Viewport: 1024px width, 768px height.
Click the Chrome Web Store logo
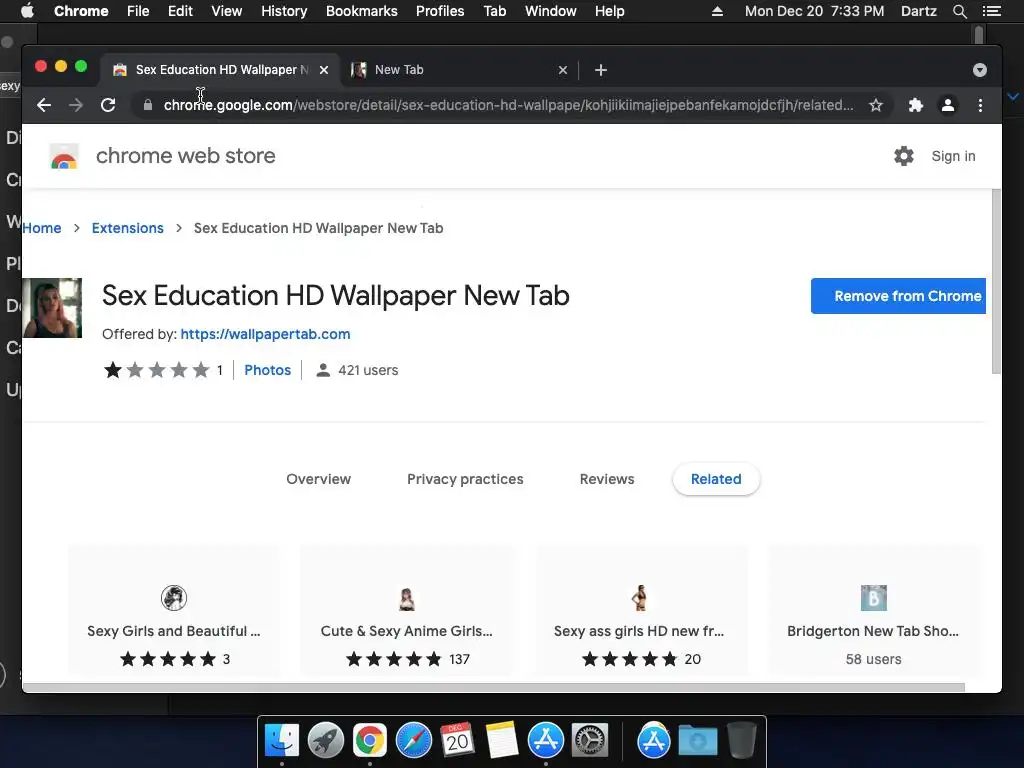[64, 156]
